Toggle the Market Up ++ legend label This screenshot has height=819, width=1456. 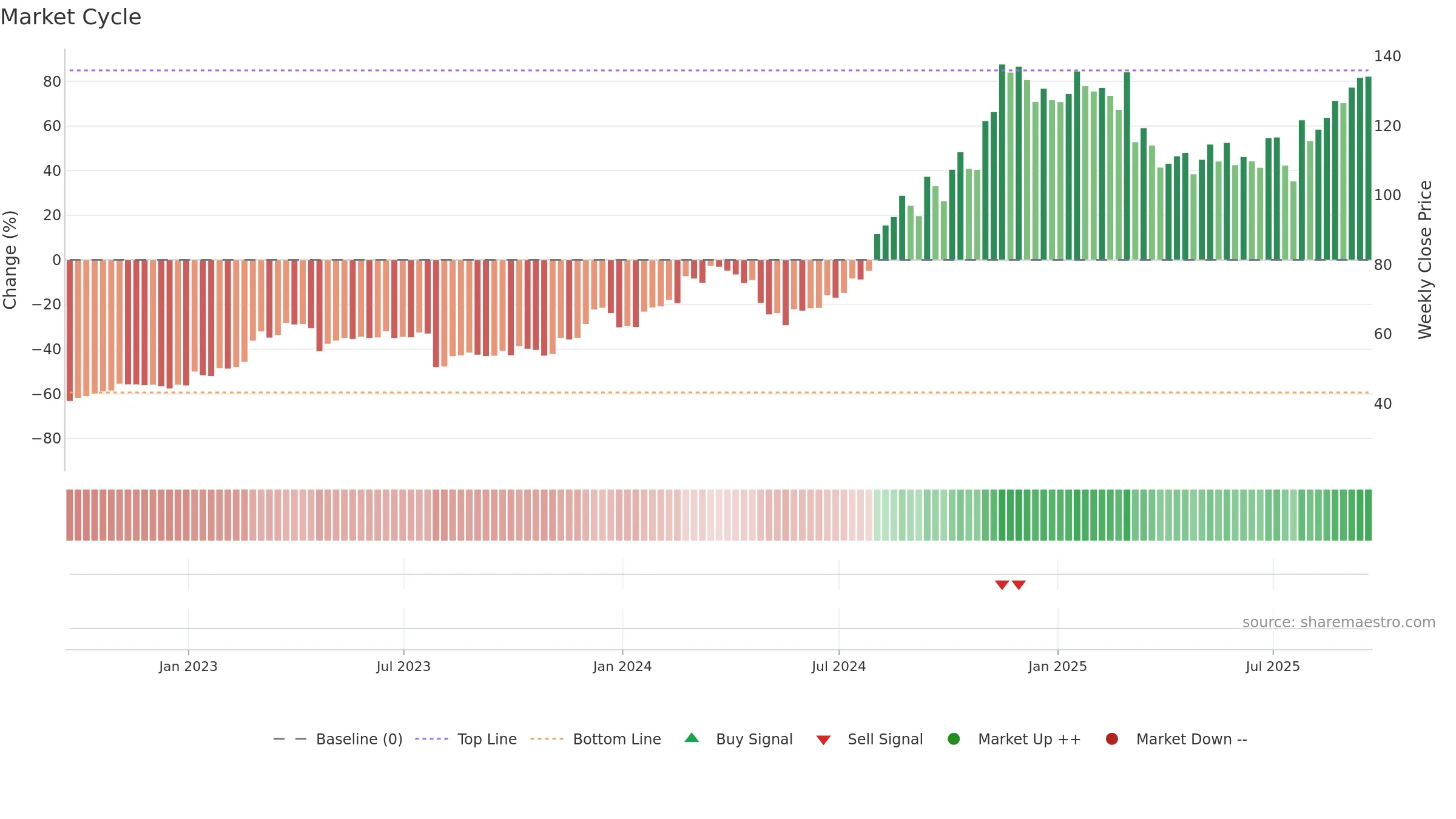click(x=1030, y=740)
